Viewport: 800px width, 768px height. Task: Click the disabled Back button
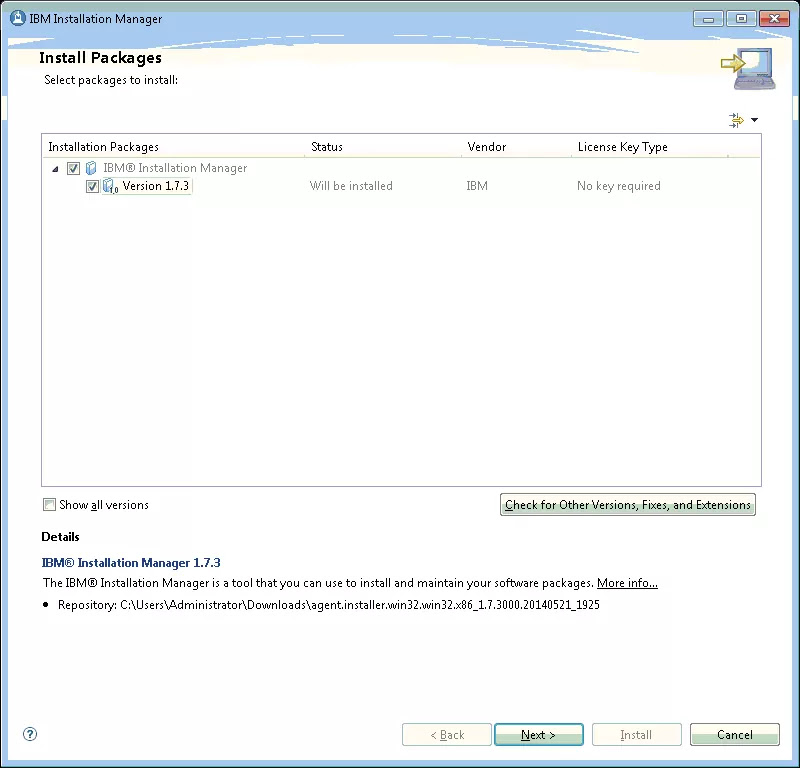click(x=447, y=735)
